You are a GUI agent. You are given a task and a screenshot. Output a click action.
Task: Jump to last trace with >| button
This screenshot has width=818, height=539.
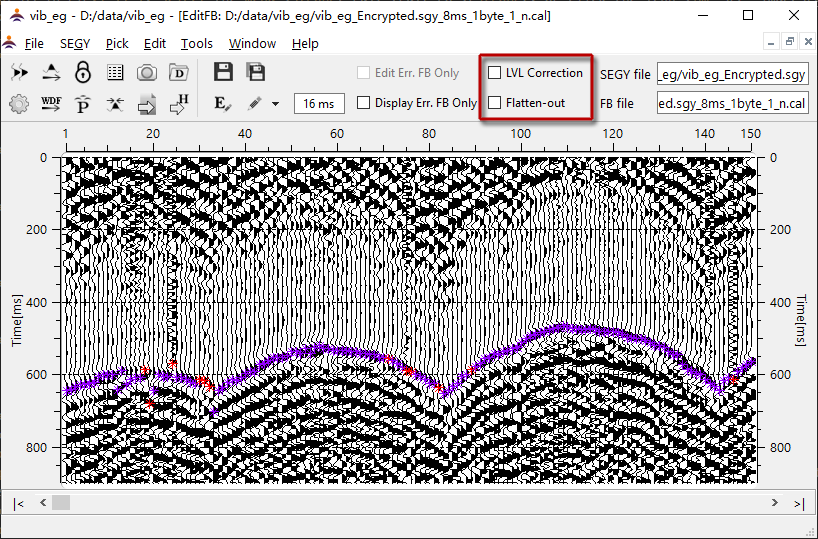click(x=799, y=504)
